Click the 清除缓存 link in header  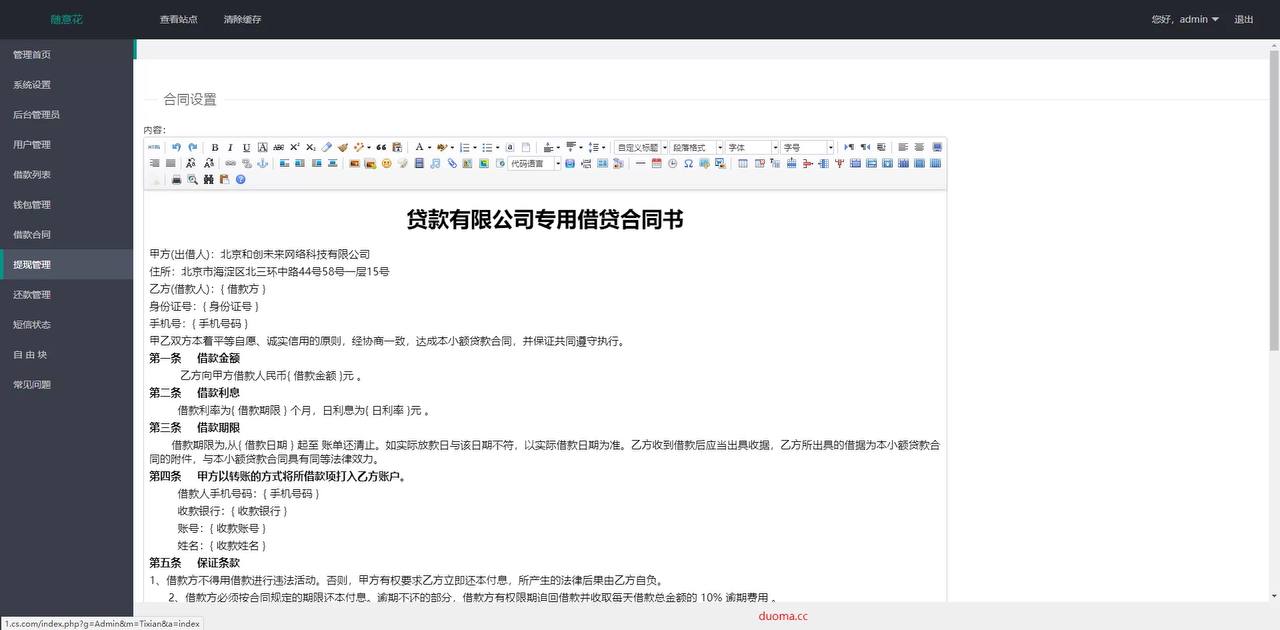(x=242, y=19)
